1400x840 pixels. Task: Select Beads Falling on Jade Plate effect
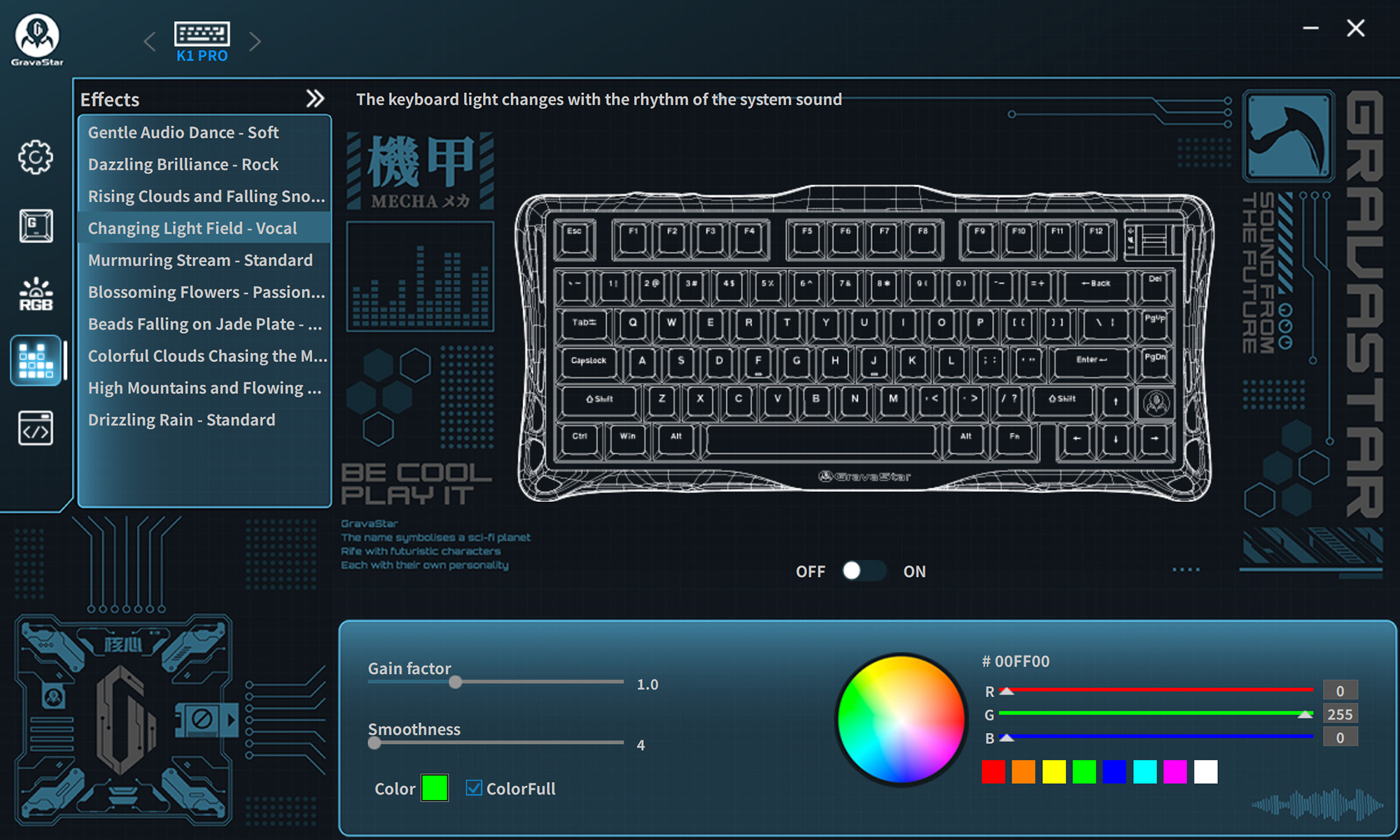pyautogui.click(x=204, y=324)
